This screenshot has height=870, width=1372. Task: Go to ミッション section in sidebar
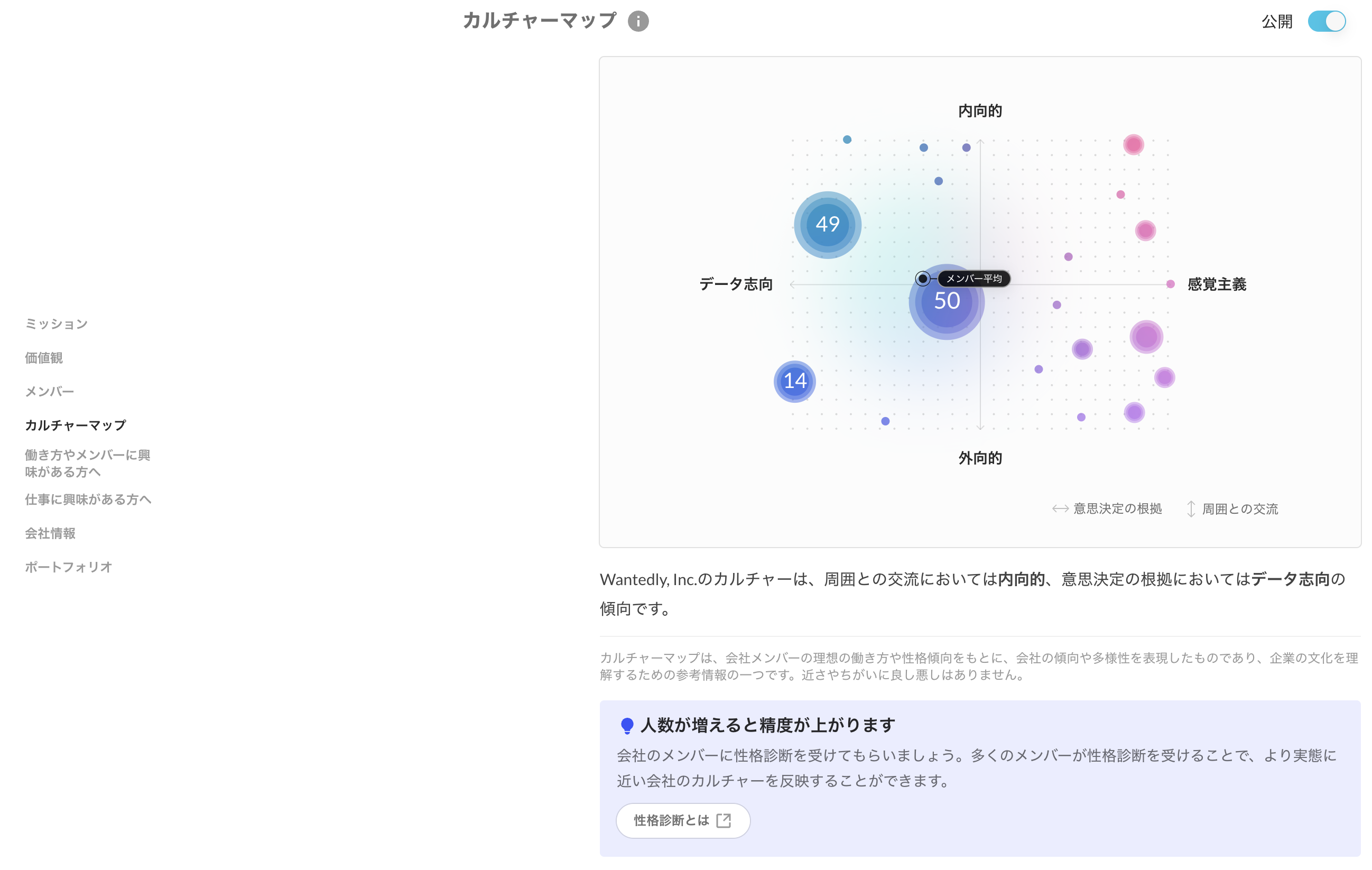click(x=57, y=323)
